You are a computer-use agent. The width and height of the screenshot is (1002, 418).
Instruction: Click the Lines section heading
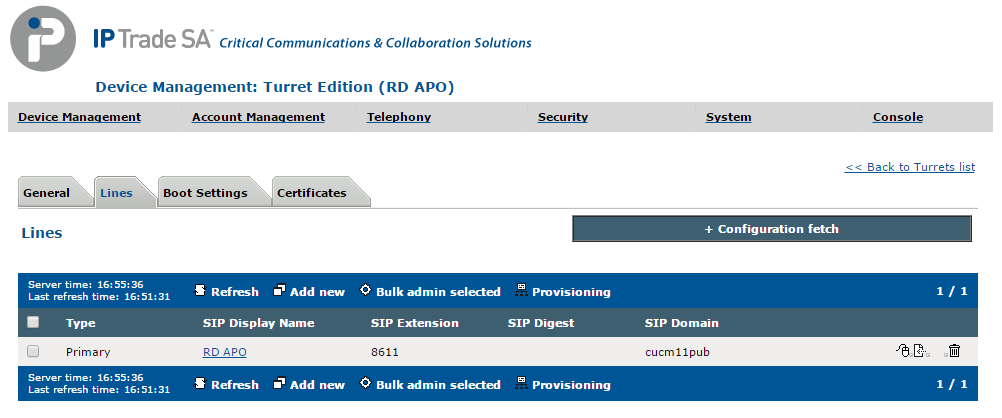click(42, 233)
